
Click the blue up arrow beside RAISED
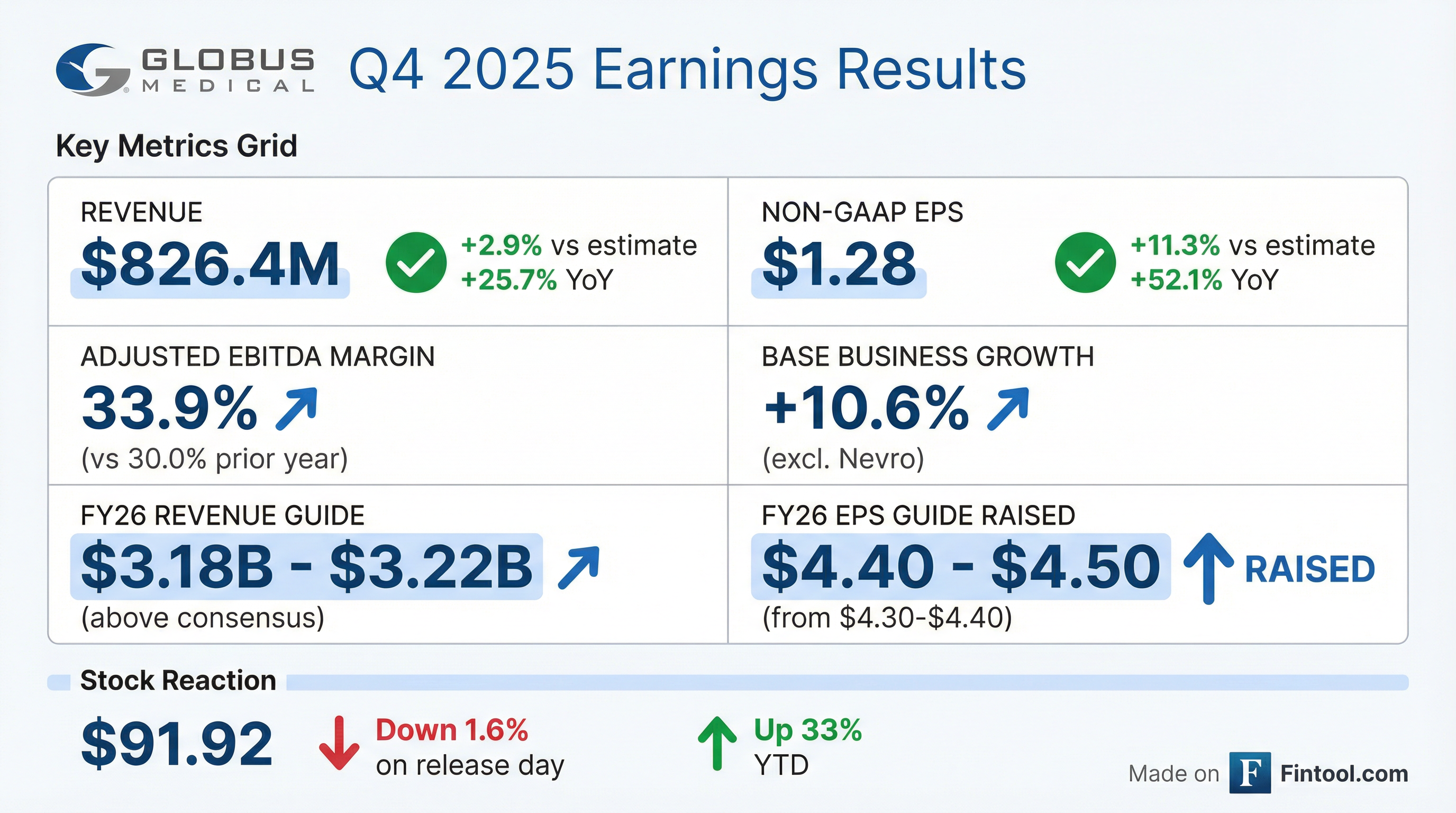1208,568
